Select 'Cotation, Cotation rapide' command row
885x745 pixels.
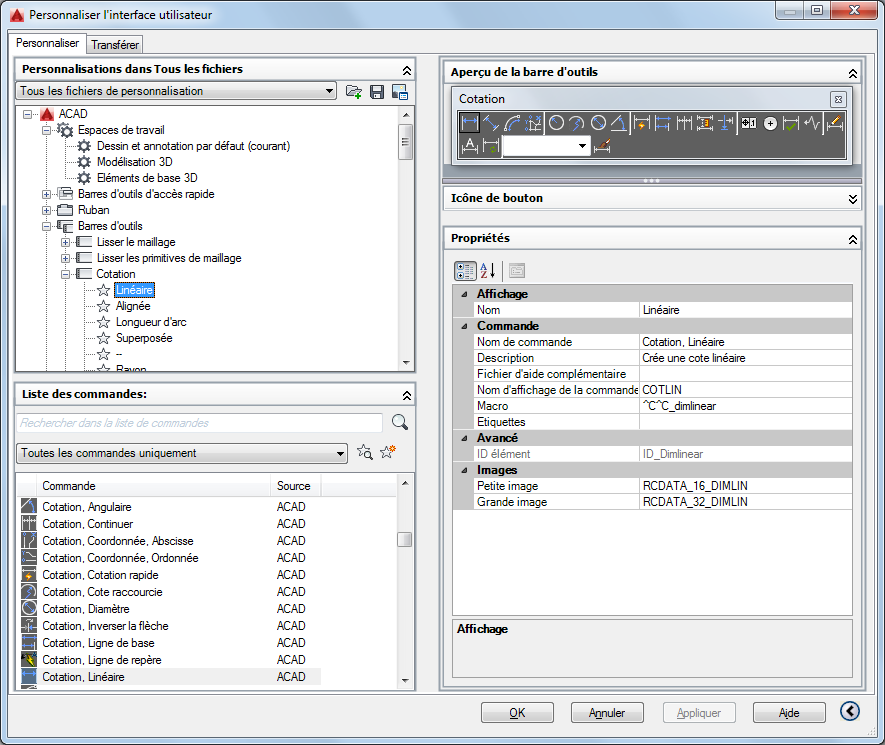170,575
